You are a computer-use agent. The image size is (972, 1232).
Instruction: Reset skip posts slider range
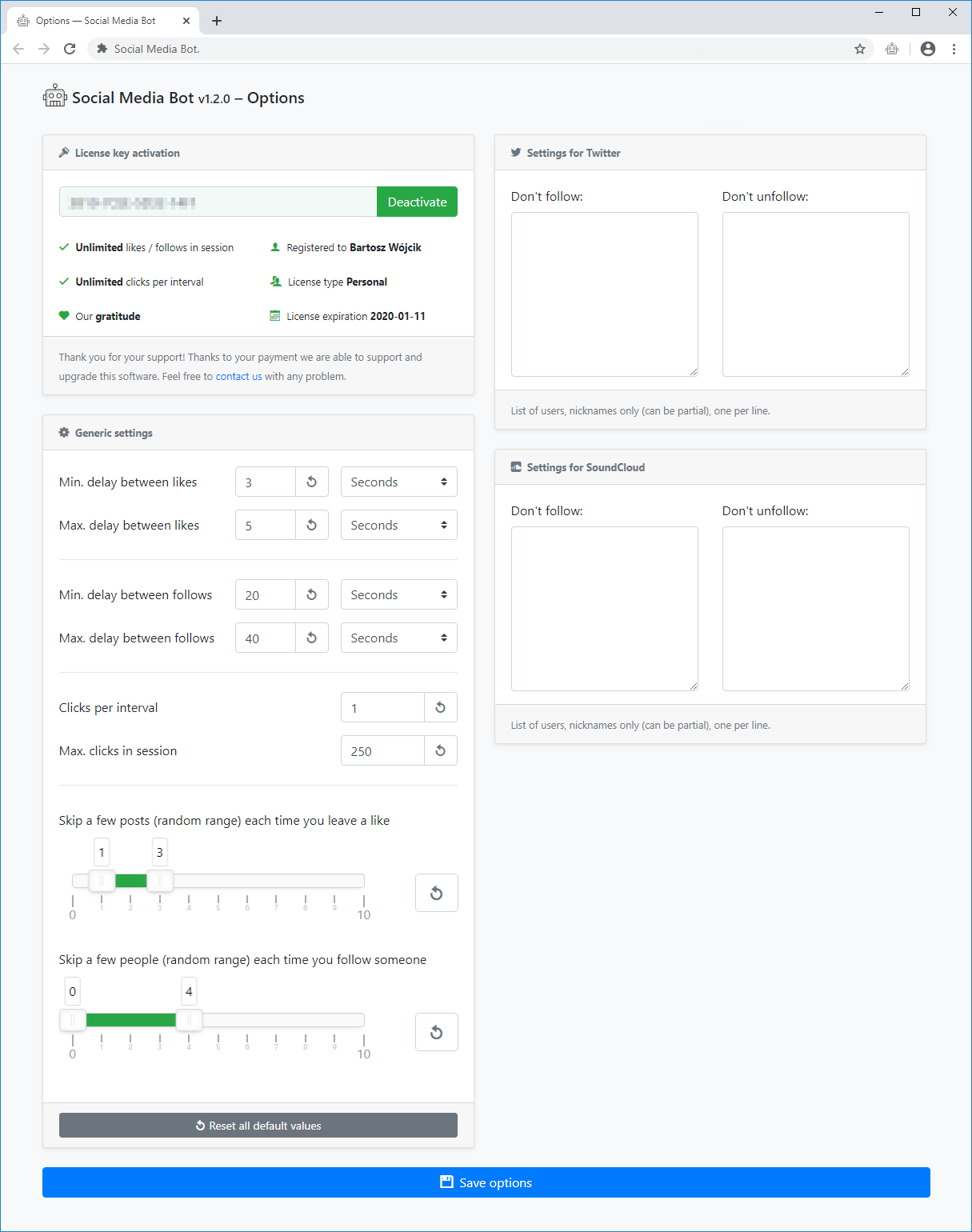[437, 893]
